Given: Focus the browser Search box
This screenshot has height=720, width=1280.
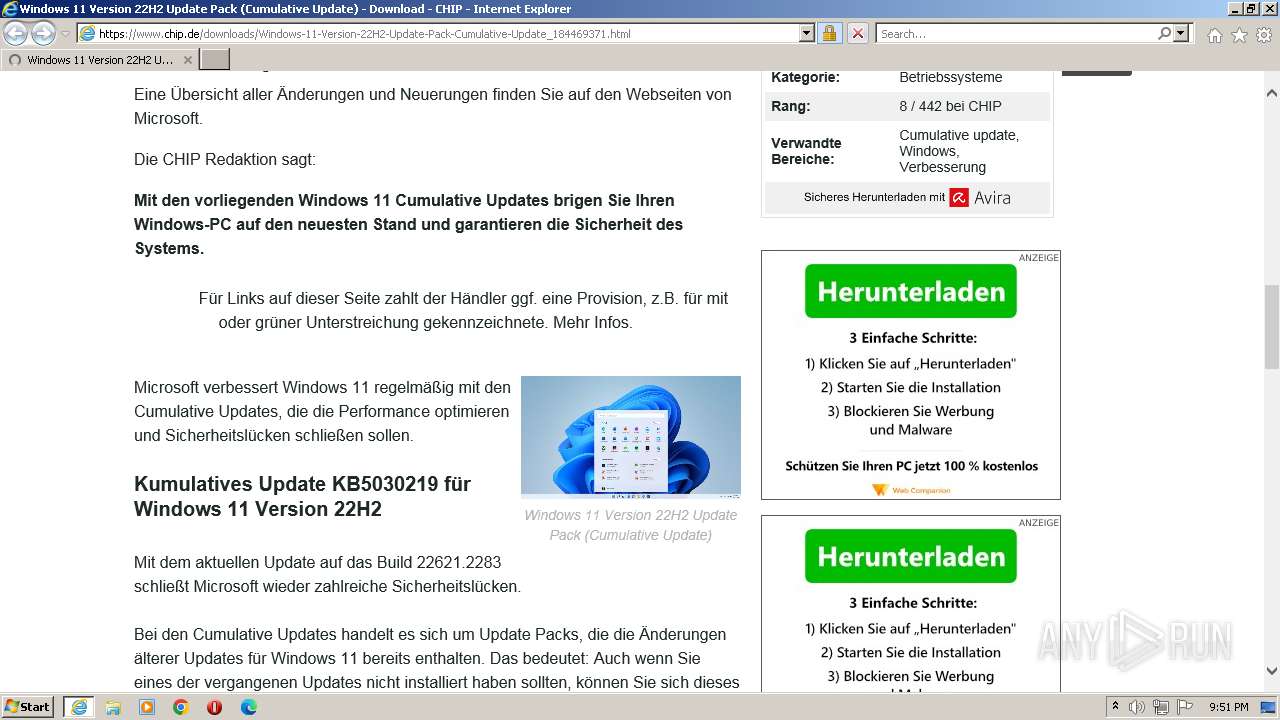Looking at the screenshot, I should 1016,33.
